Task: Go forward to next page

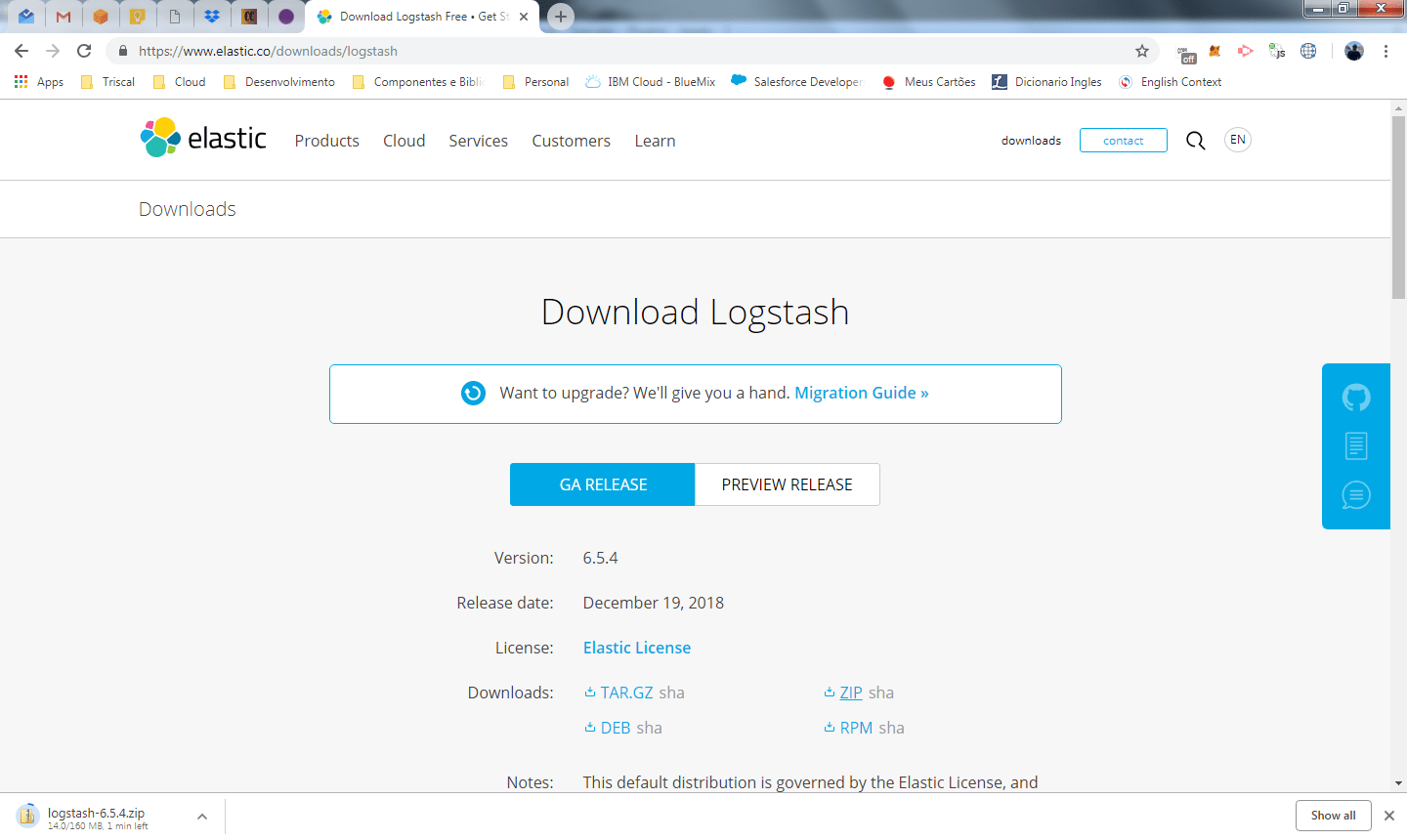Action: click(x=53, y=51)
